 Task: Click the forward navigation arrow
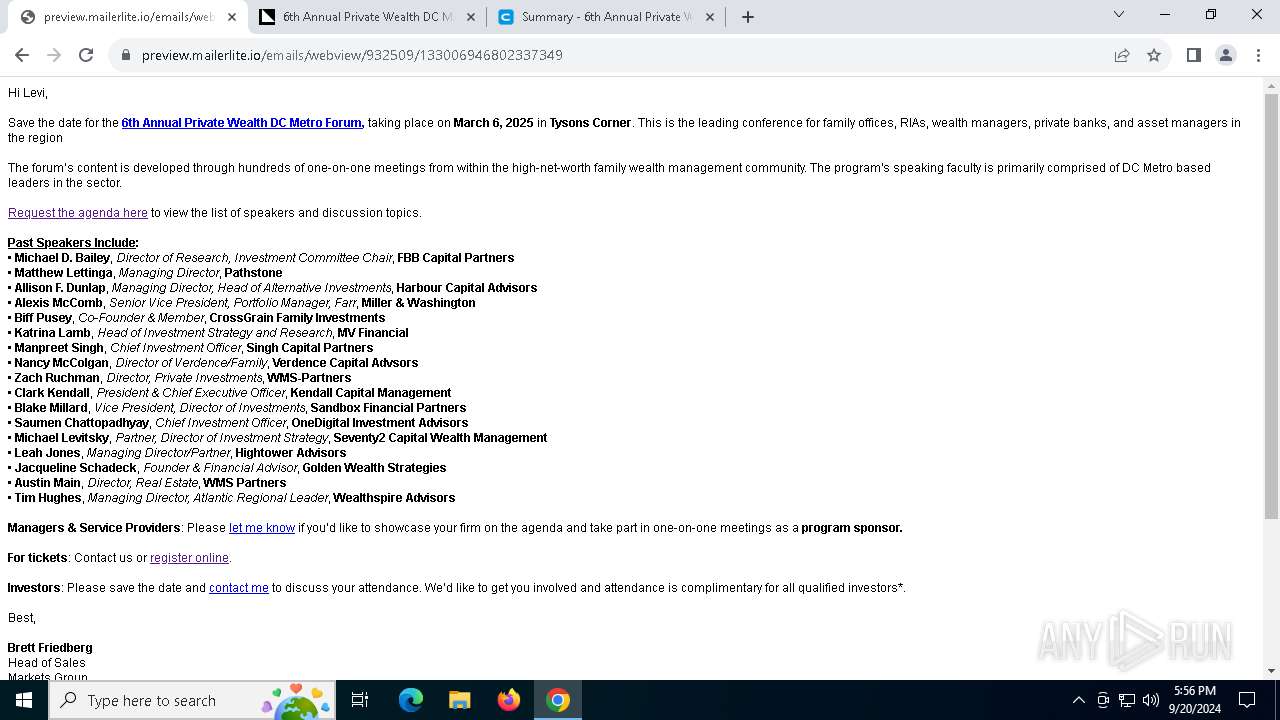pyautogui.click(x=54, y=55)
